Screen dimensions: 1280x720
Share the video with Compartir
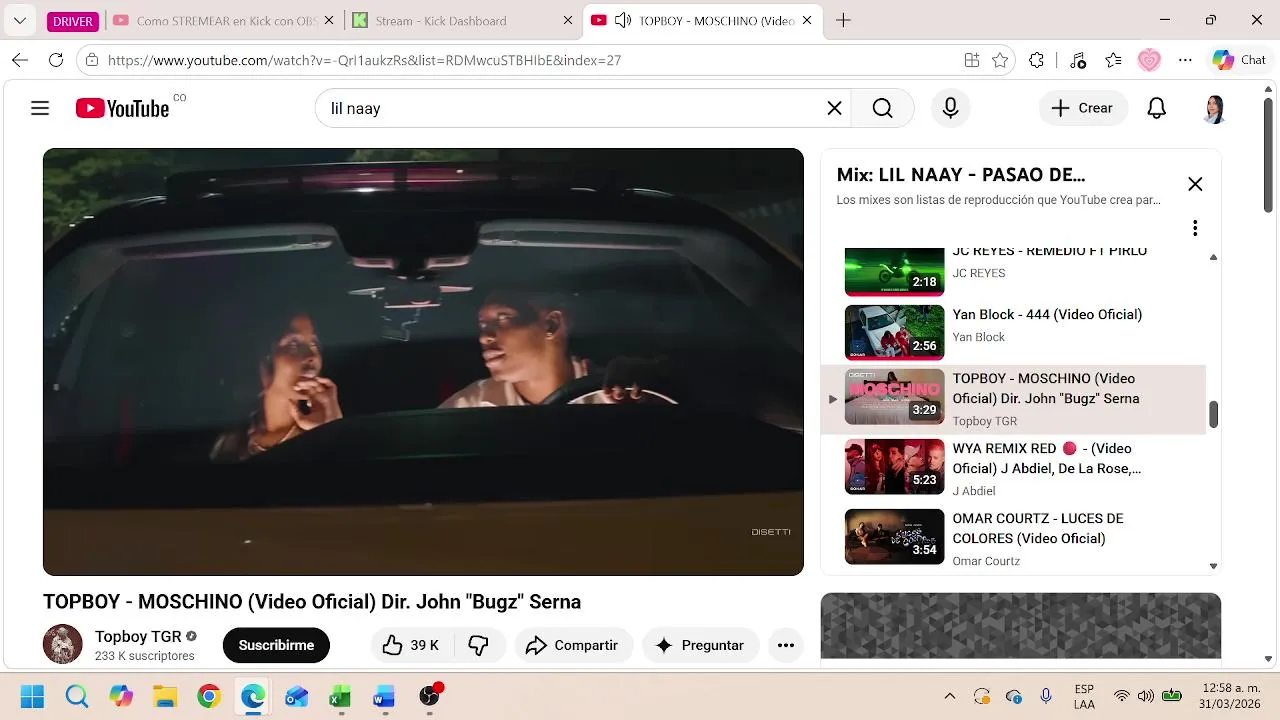click(x=573, y=645)
